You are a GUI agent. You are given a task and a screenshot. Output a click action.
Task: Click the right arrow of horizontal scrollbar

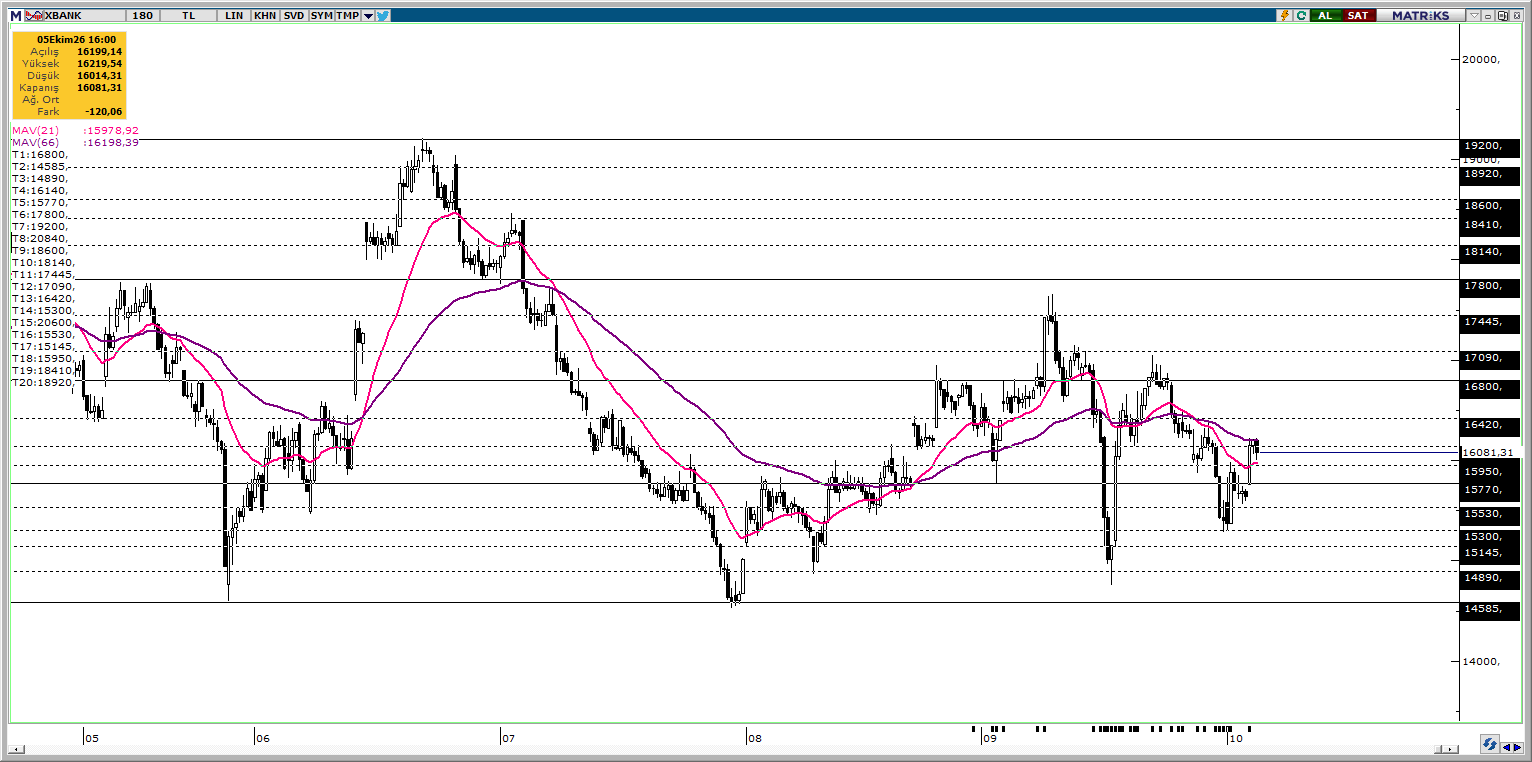tap(1450, 749)
